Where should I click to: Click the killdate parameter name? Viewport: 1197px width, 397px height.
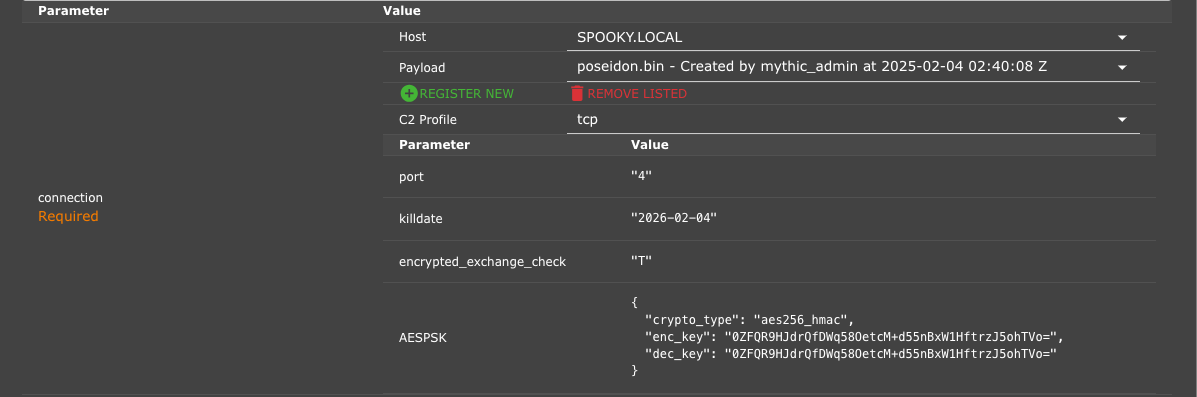(421, 219)
